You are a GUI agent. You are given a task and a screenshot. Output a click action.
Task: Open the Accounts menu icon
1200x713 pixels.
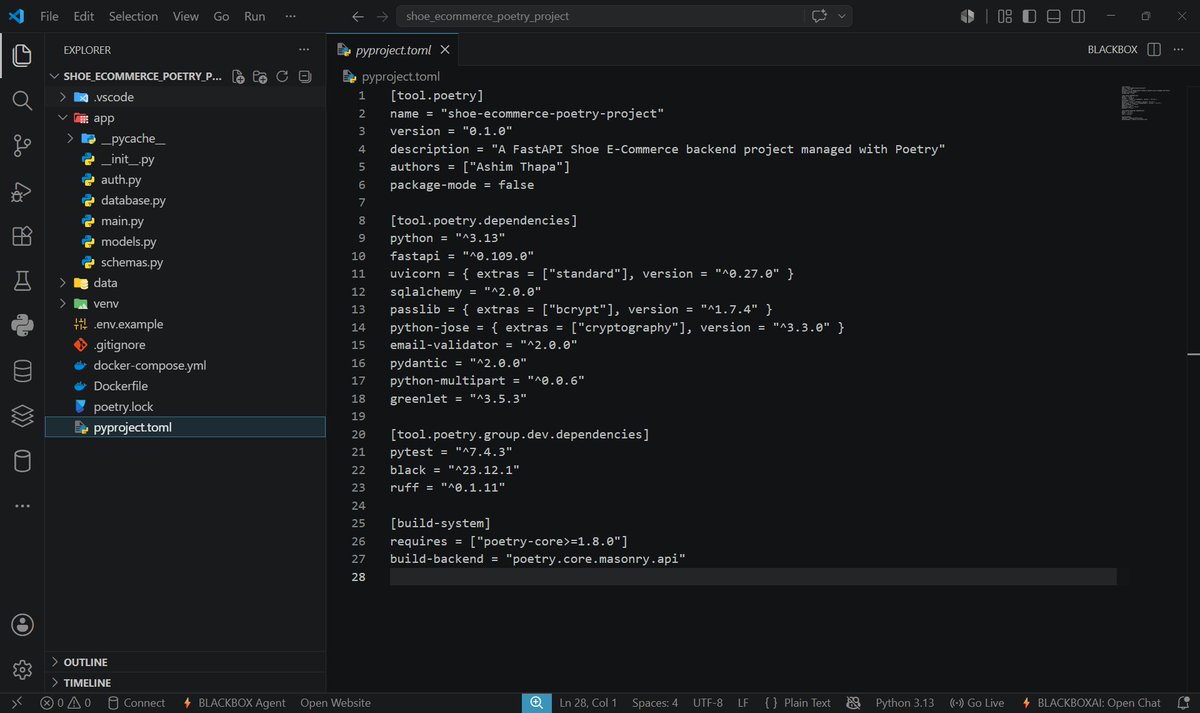pyautogui.click(x=22, y=625)
